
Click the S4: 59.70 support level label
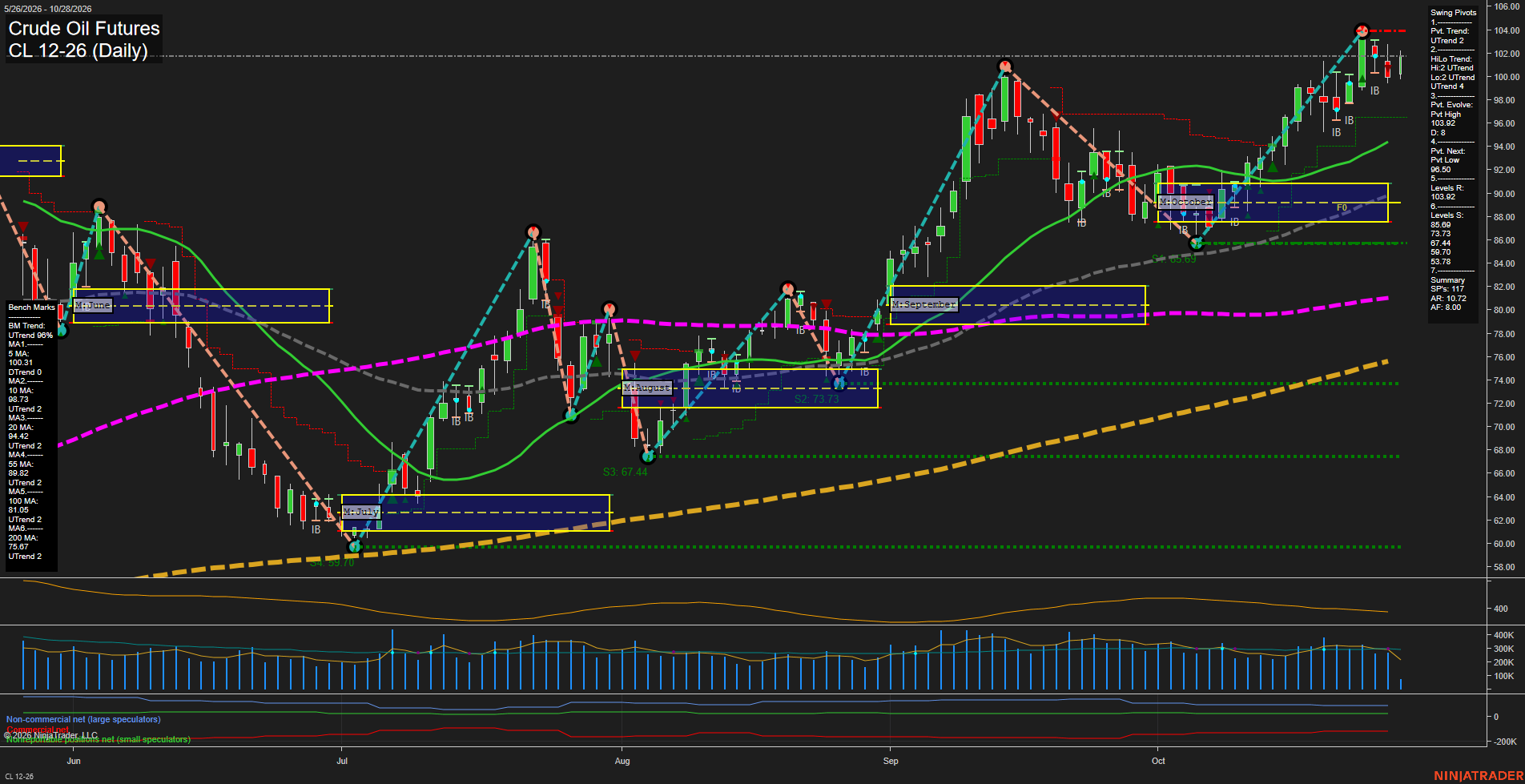coord(332,563)
